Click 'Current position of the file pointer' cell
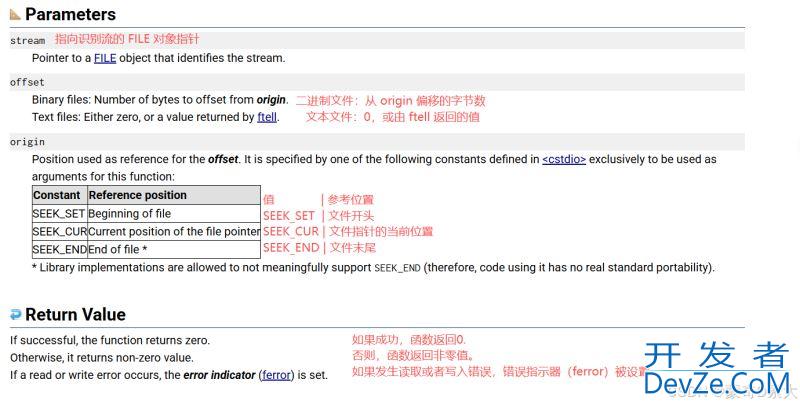This screenshot has width=800, height=405. (174, 231)
